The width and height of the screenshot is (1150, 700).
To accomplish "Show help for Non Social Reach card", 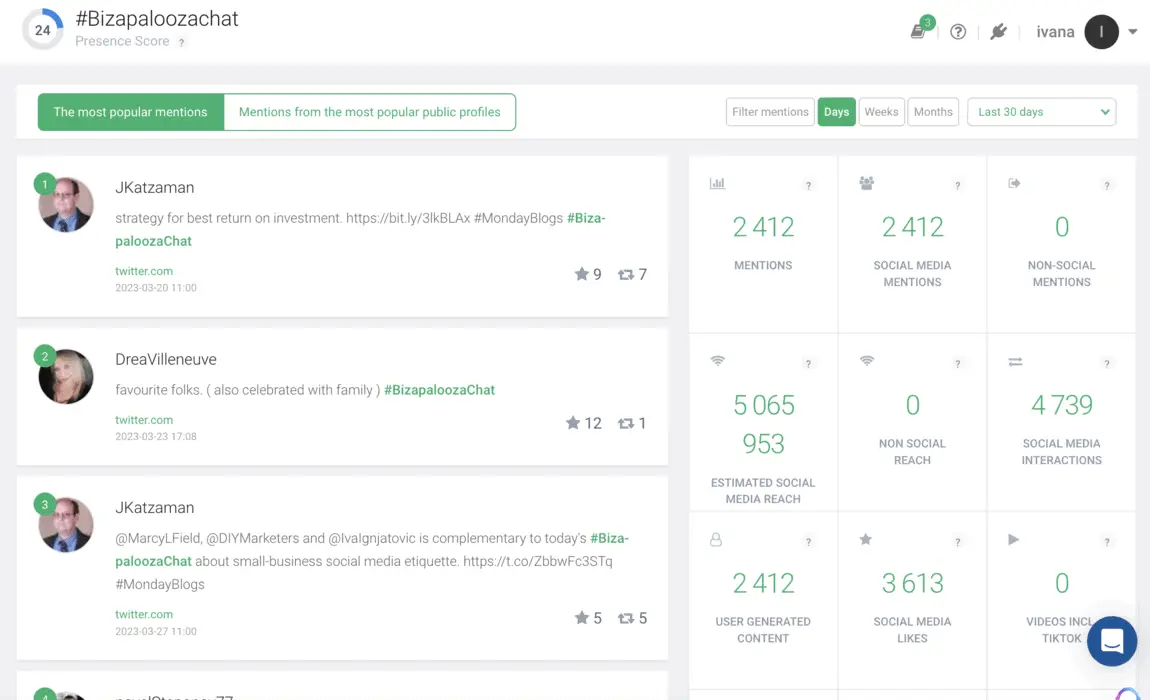I will pos(957,364).
